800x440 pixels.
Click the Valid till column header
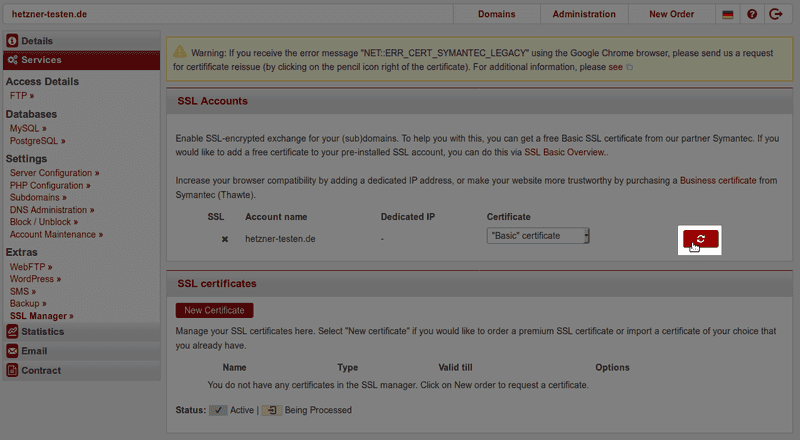click(x=455, y=368)
